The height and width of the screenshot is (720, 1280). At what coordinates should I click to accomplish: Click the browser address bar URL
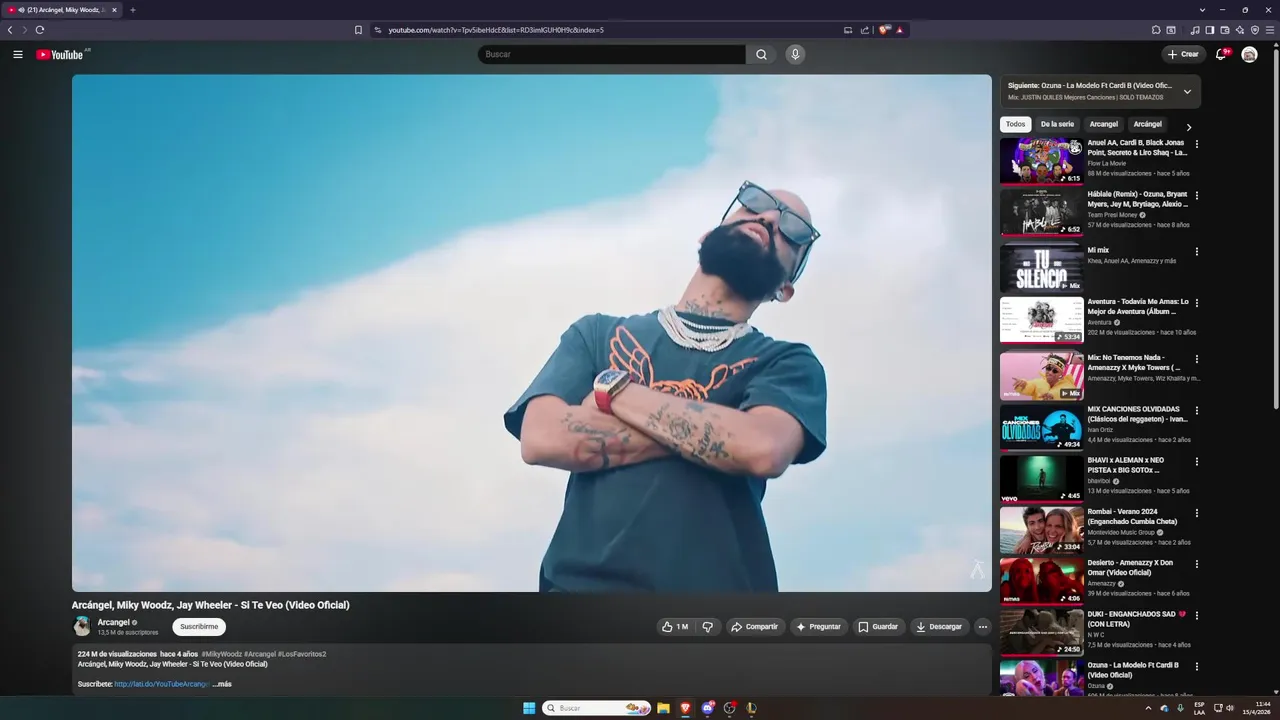coord(496,30)
